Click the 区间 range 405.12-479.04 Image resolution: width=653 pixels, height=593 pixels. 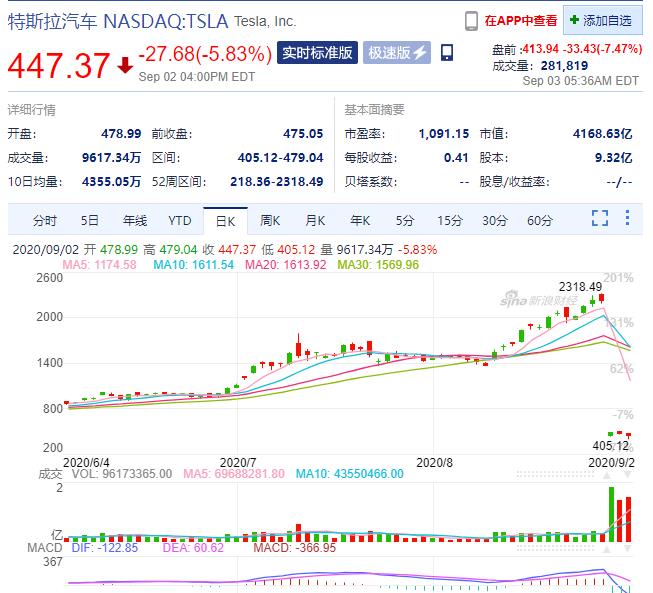(281, 158)
